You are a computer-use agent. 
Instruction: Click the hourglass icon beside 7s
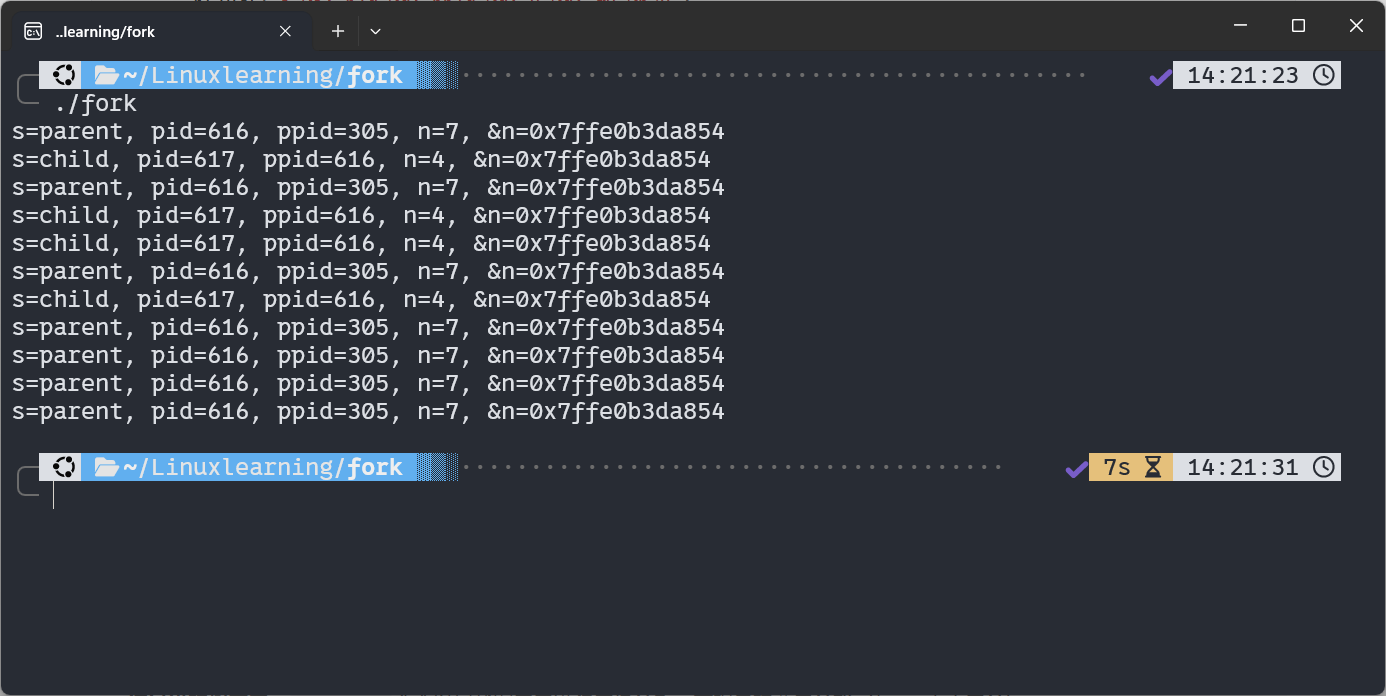point(1153,467)
